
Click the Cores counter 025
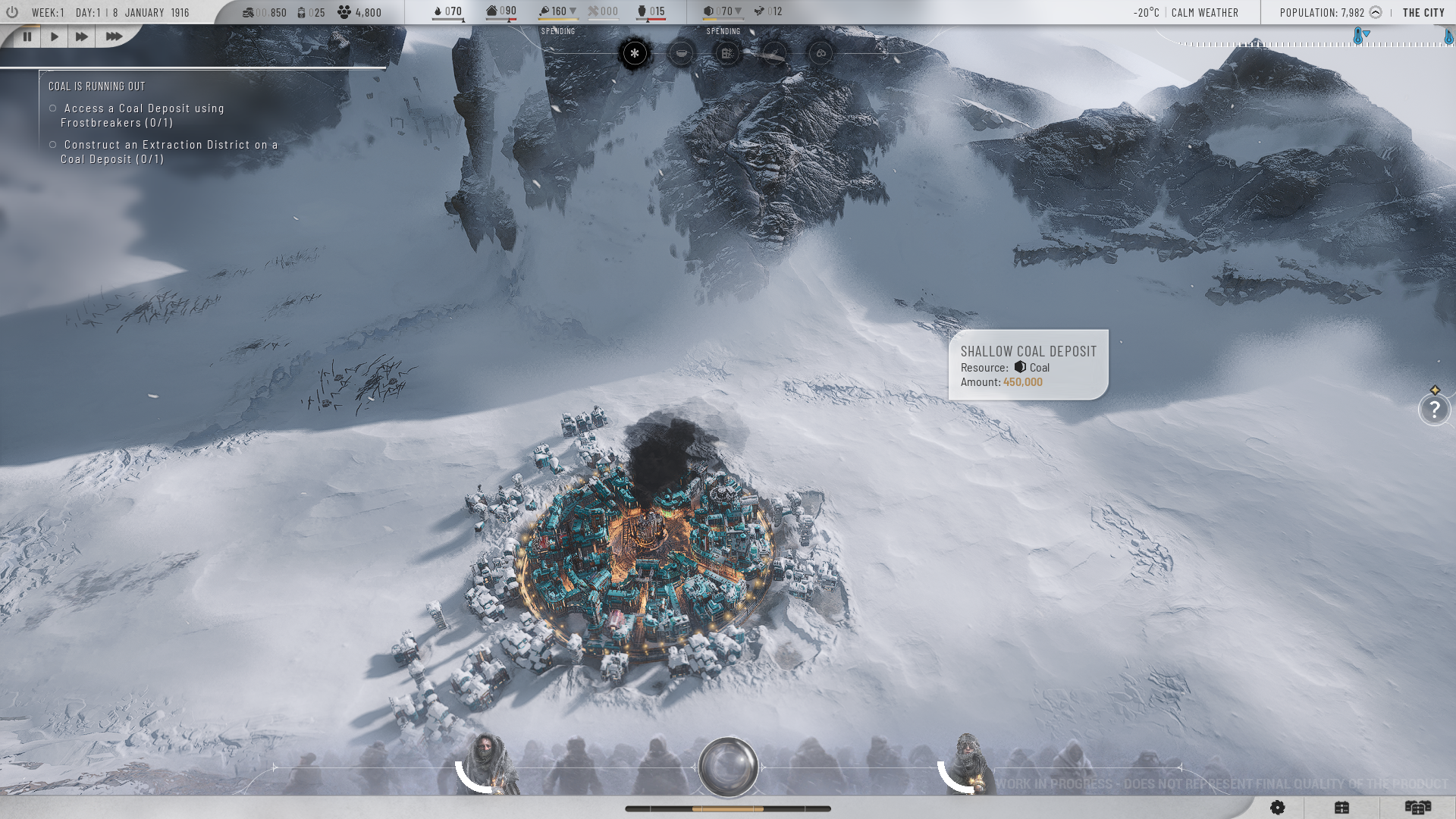point(311,12)
